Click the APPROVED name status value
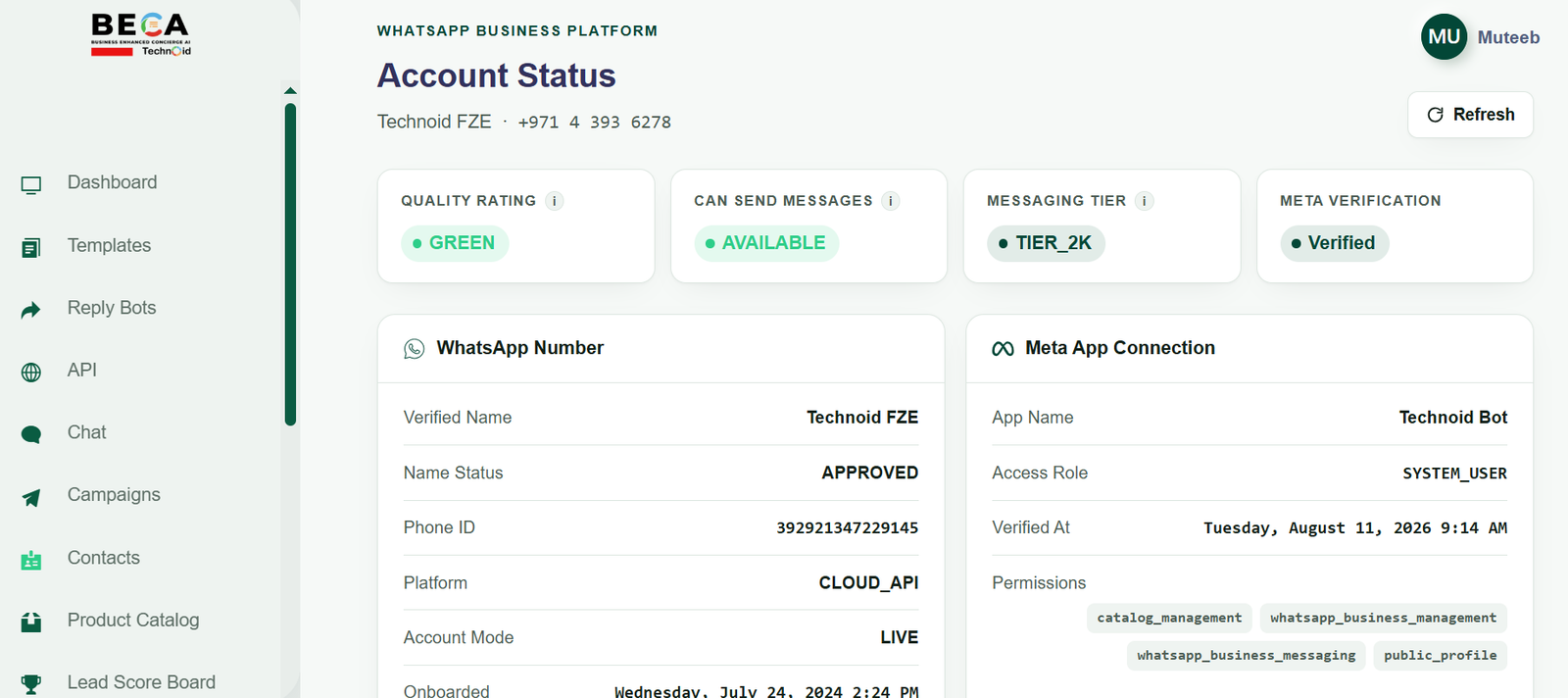 869,473
